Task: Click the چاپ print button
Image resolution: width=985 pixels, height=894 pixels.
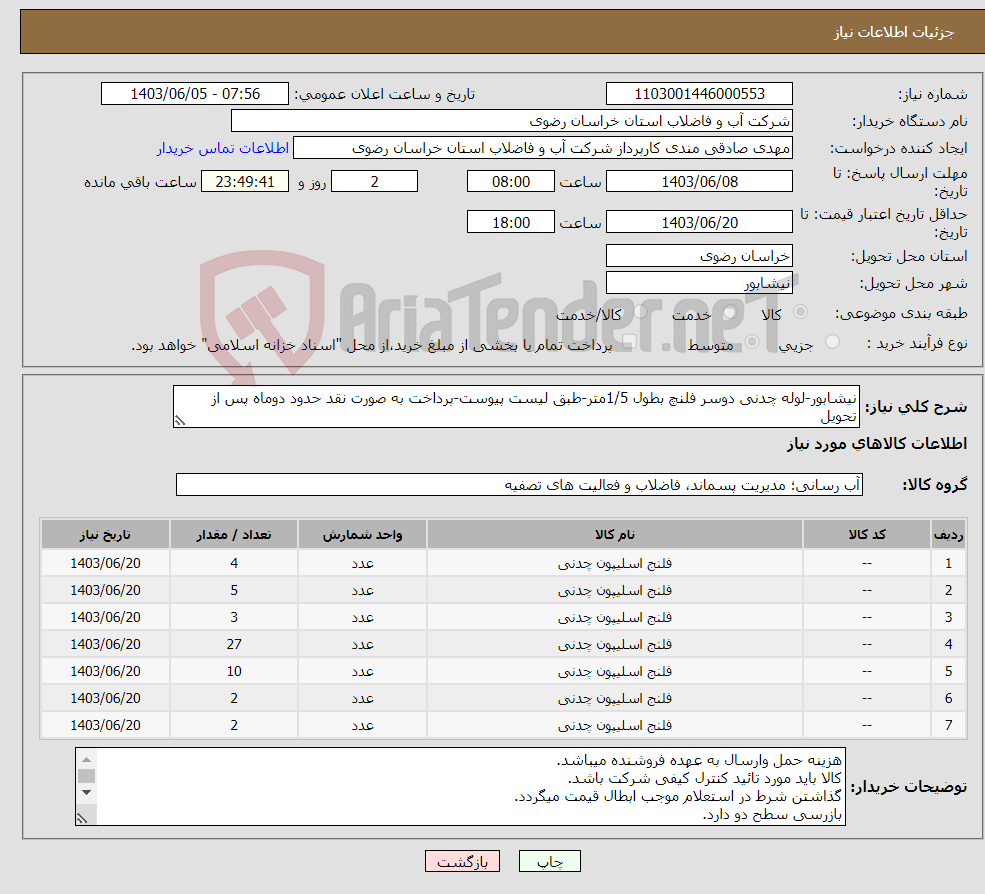Action: [550, 861]
